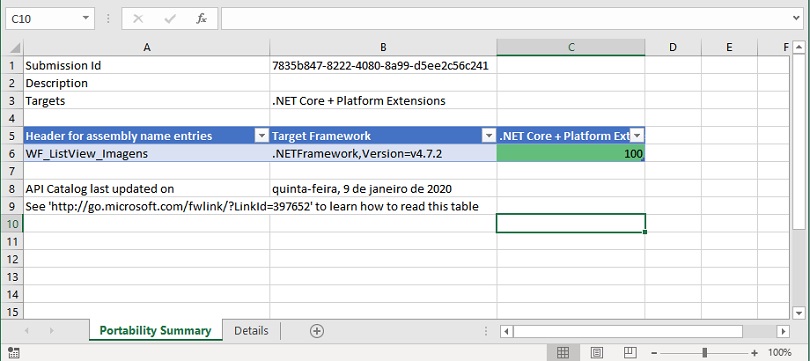The image size is (810, 361).
Task: Select the 'quinta-feira, 9 de janeiro de 2020' cell
Action: (383, 189)
